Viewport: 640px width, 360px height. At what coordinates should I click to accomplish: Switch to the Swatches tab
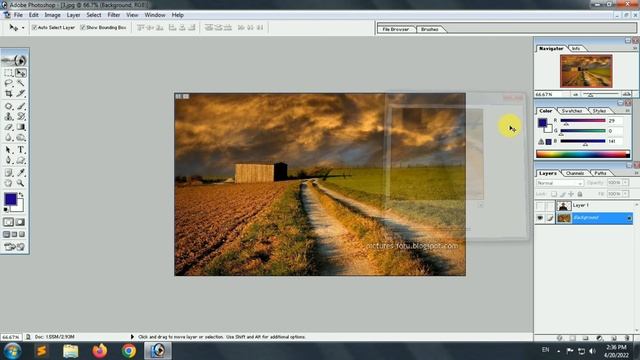tap(571, 111)
